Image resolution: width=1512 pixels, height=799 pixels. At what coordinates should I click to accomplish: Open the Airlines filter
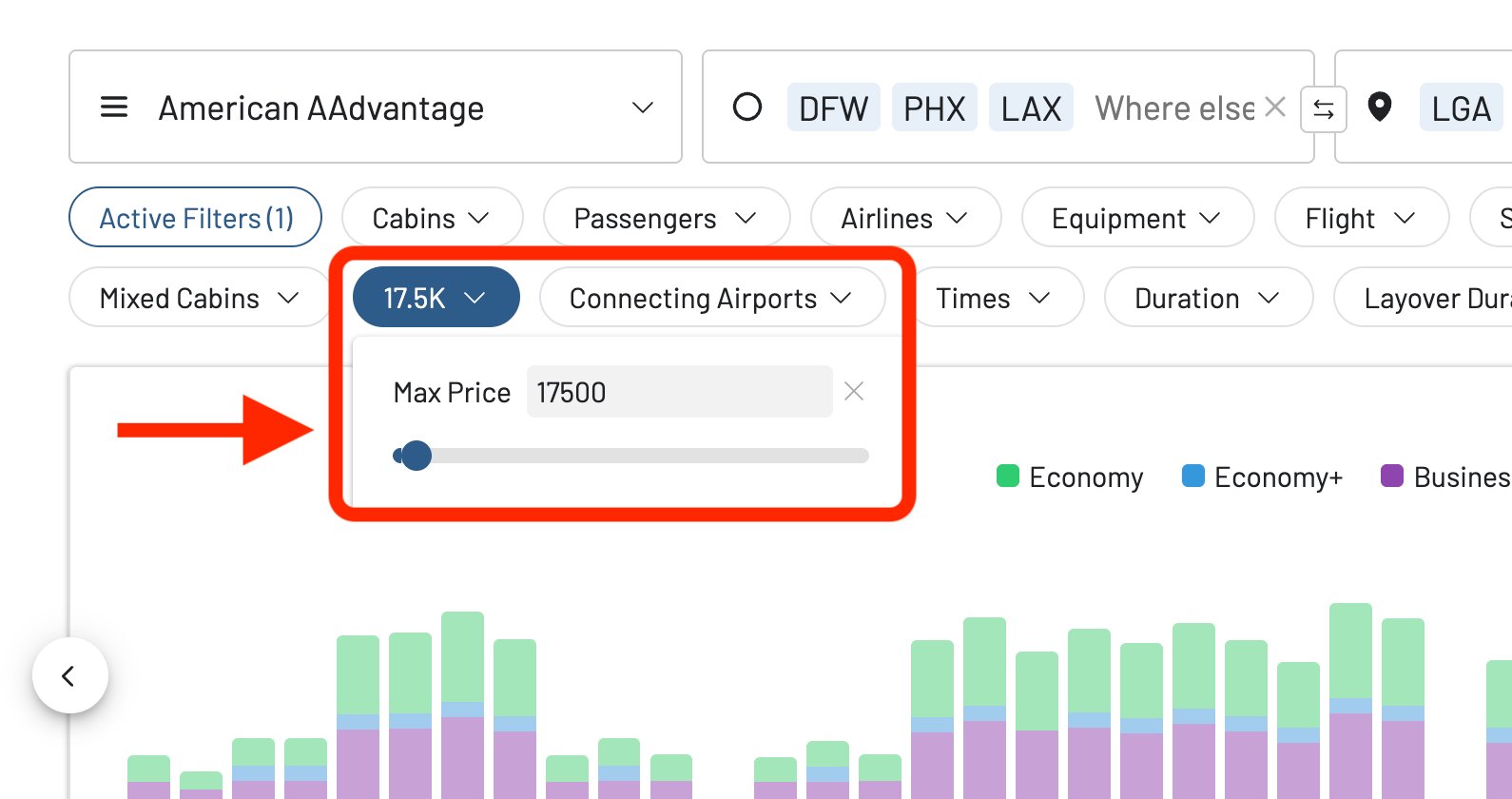(905, 217)
